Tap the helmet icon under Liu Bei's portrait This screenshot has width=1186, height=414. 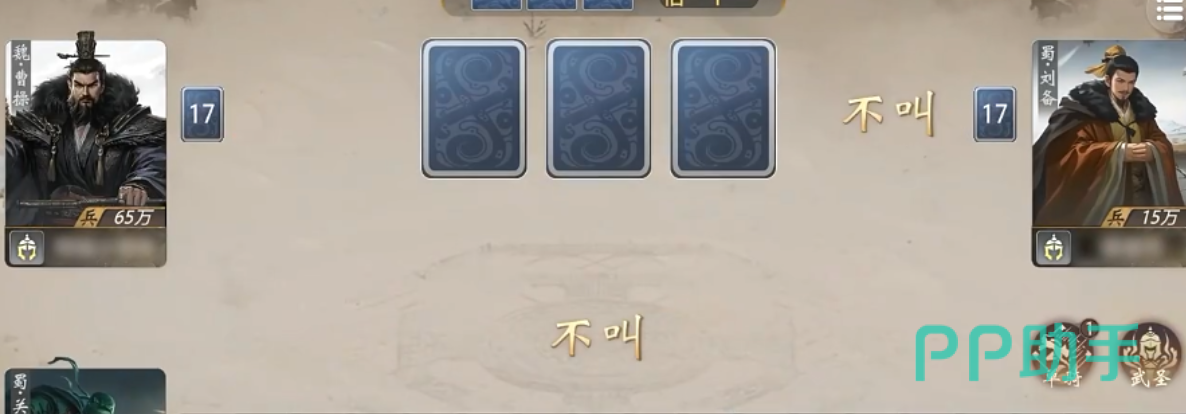pos(1053,247)
